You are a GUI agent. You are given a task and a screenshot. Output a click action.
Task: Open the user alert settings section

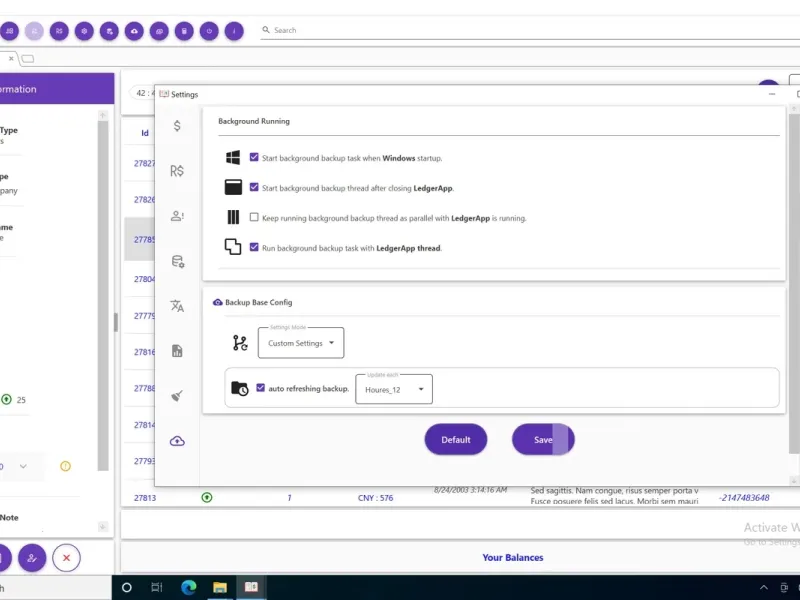point(177,216)
